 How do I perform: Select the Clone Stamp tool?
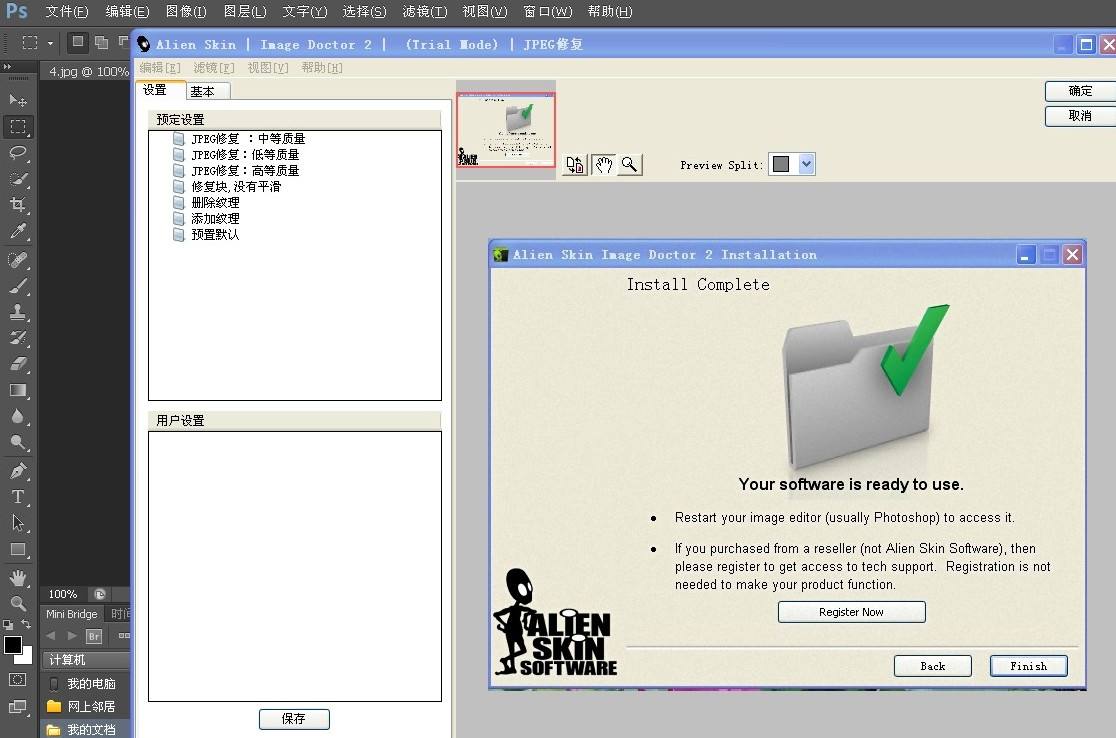18,311
